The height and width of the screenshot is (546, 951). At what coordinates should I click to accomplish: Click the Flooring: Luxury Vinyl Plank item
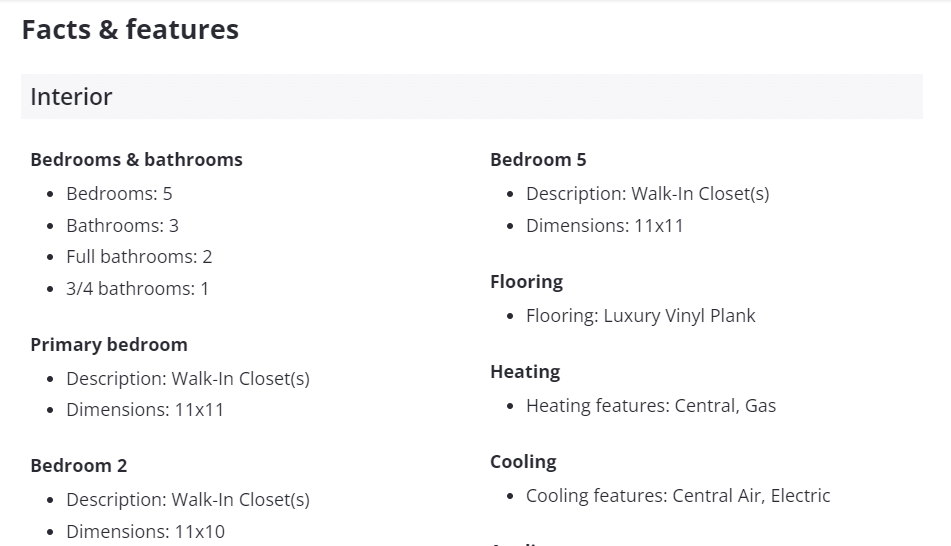pyautogui.click(x=640, y=316)
